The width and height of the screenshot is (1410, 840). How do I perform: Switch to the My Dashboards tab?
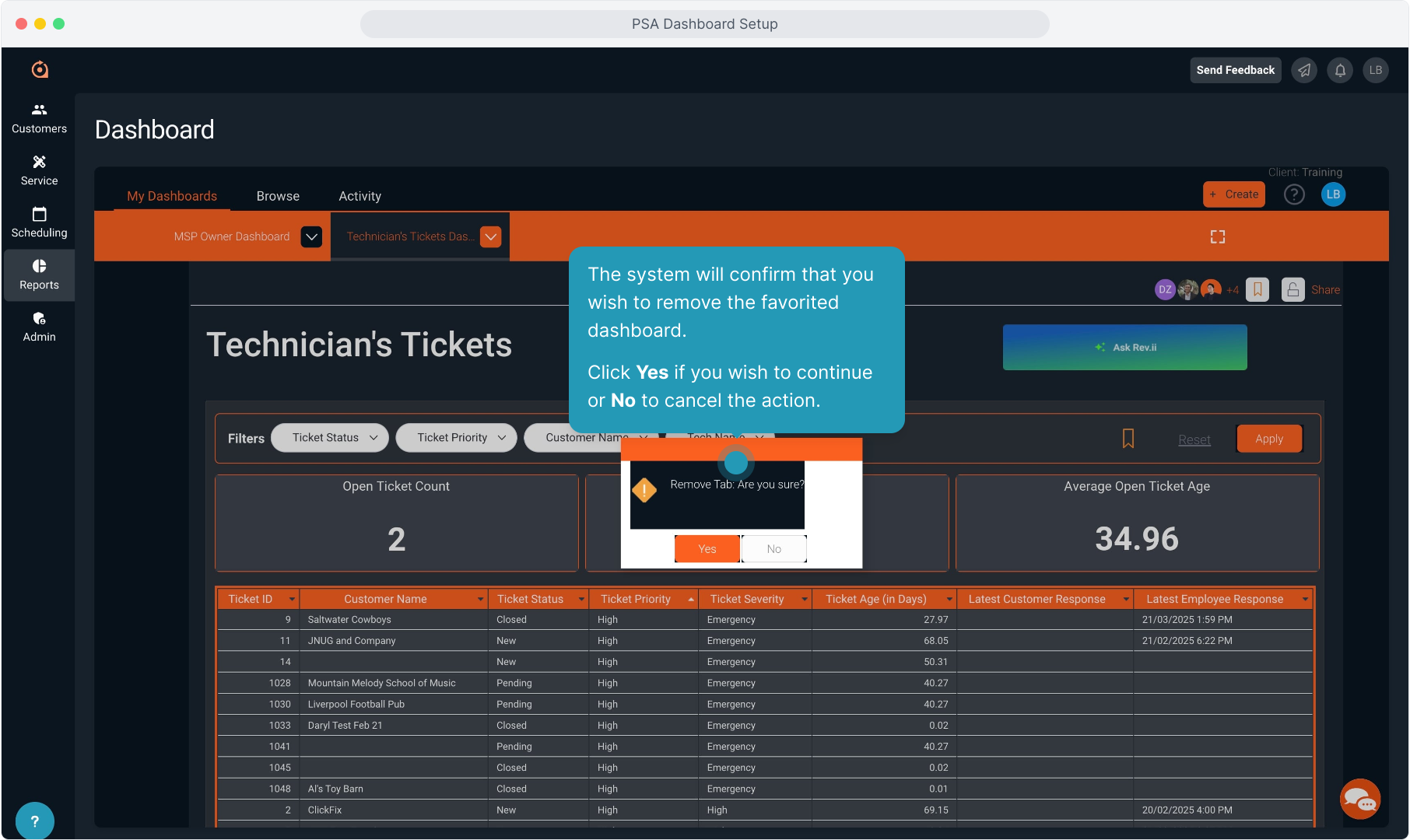tap(172, 196)
